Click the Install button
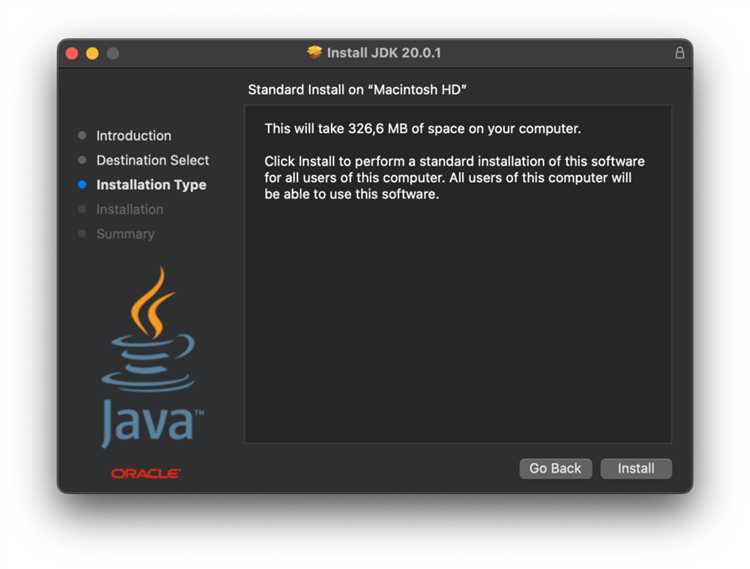This screenshot has width=750, height=569. point(636,468)
